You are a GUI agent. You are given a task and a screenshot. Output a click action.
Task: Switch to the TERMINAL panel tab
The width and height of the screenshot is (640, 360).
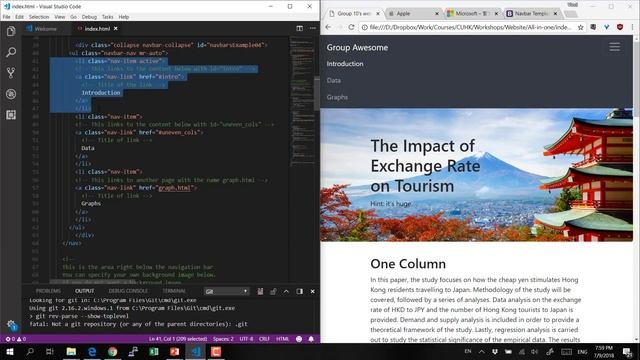click(174, 291)
